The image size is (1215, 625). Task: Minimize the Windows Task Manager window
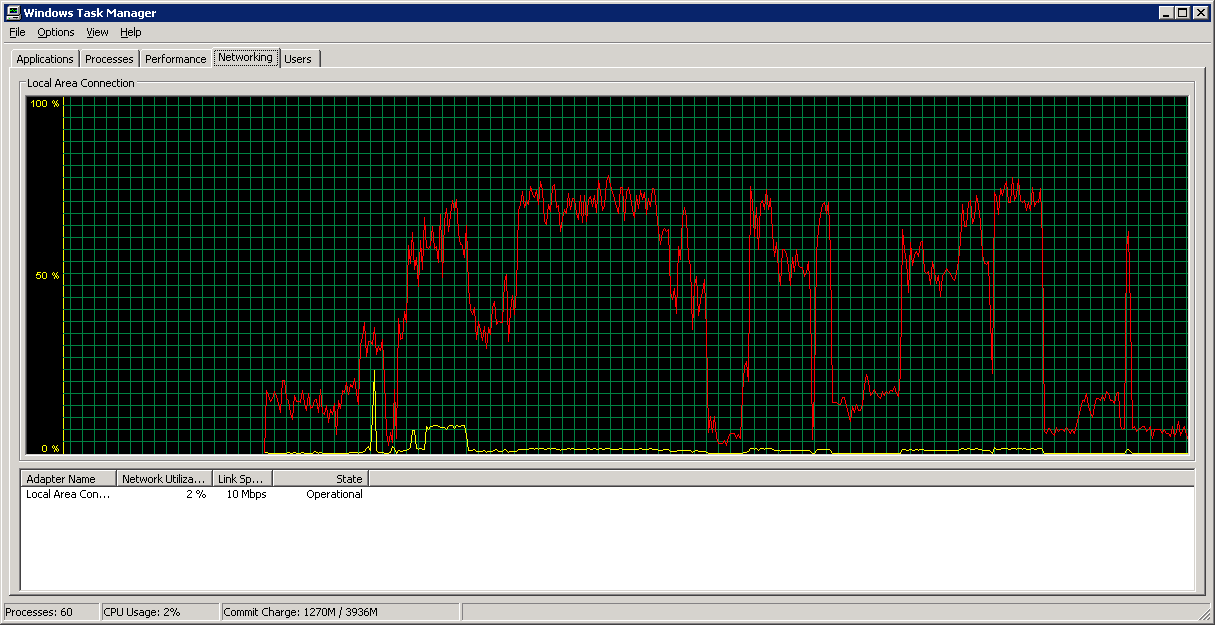pos(1166,13)
